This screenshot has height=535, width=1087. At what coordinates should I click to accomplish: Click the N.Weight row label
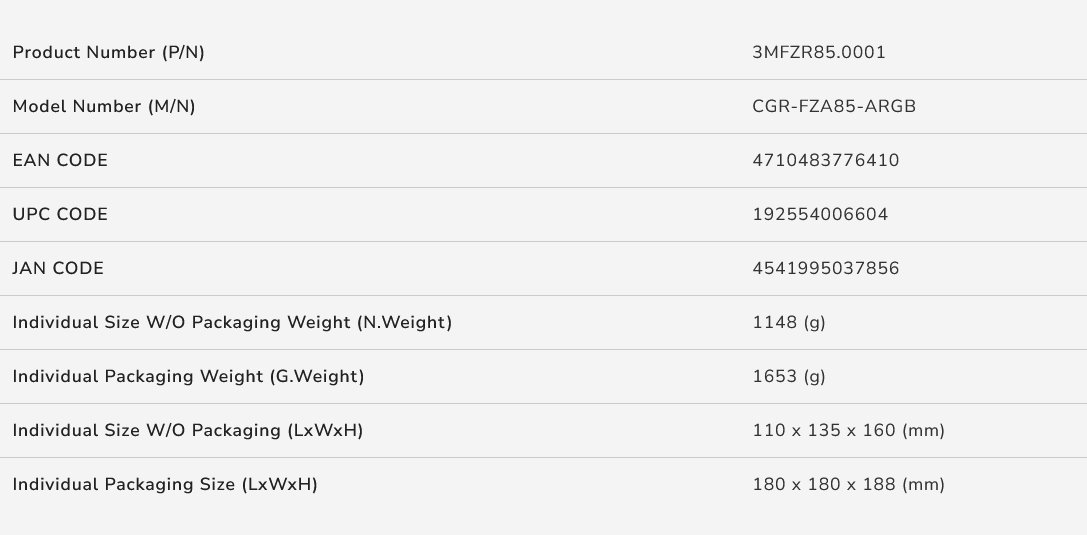pos(232,322)
